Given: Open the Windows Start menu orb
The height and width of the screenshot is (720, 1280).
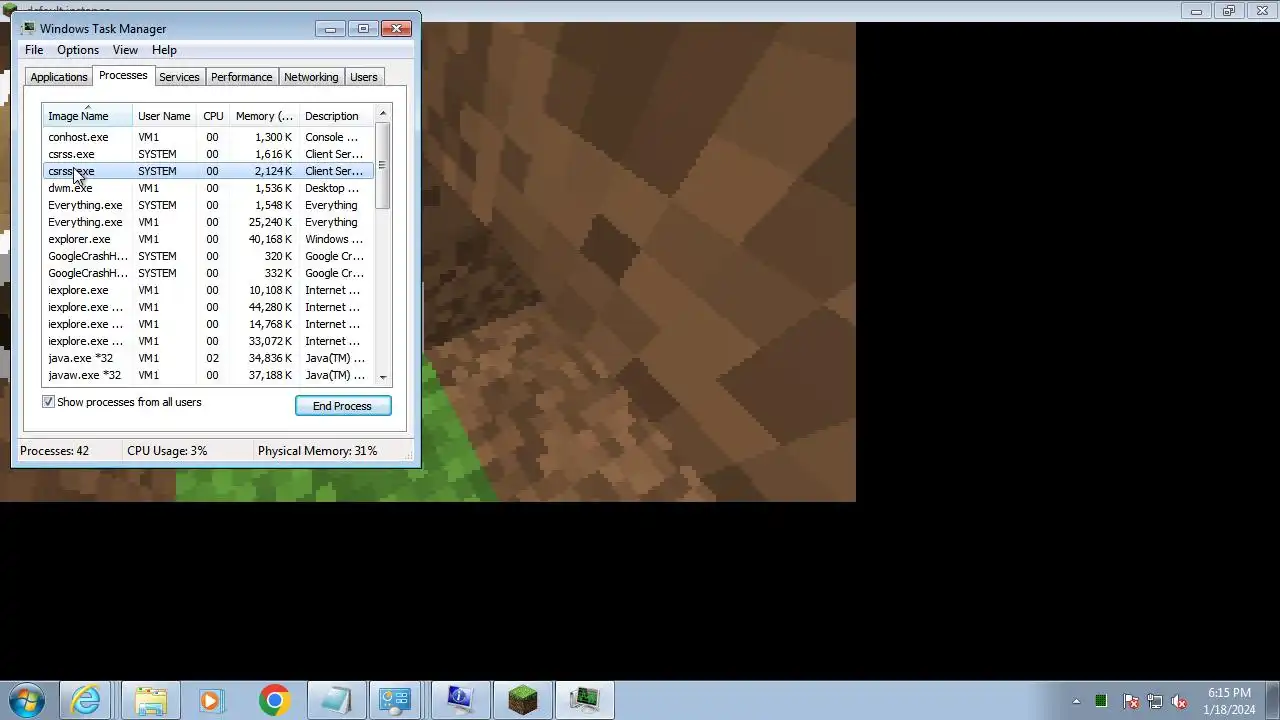Looking at the screenshot, I should pyautogui.click(x=27, y=700).
